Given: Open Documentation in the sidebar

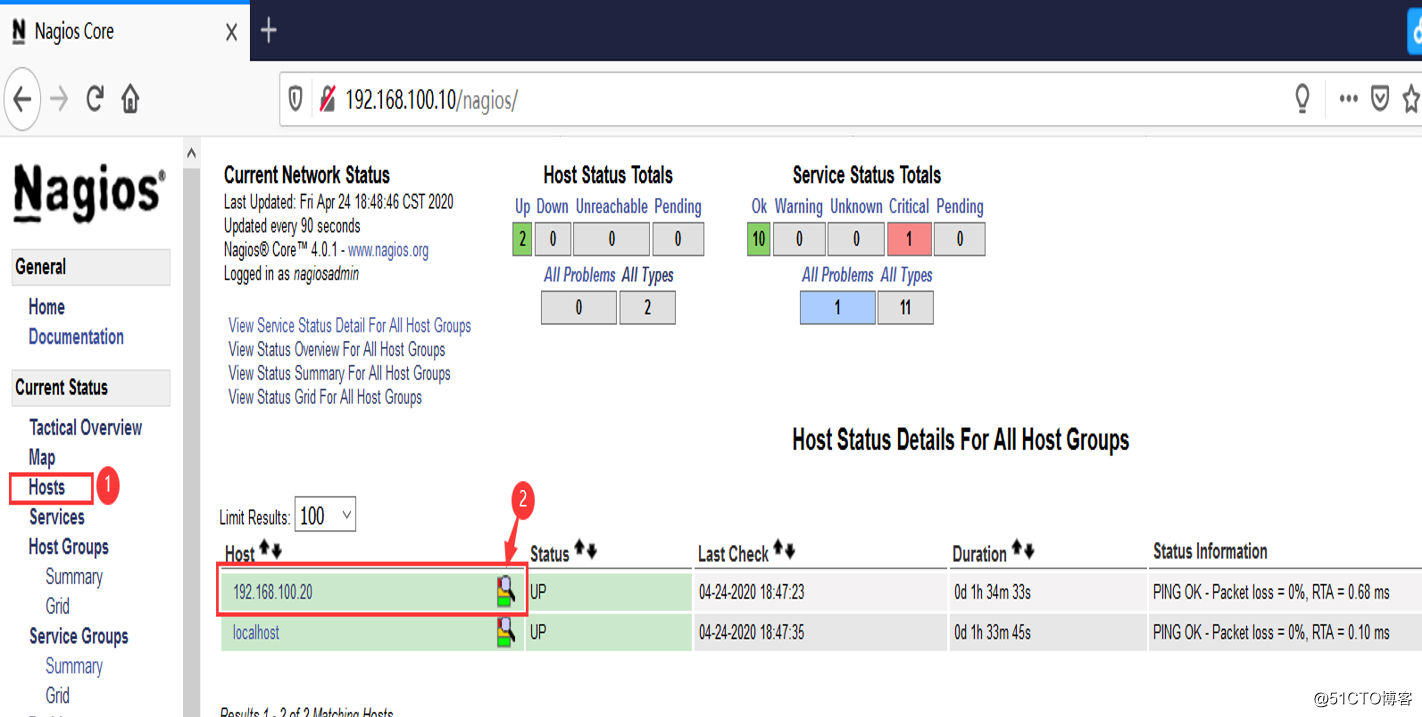Looking at the screenshot, I should tap(76, 337).
